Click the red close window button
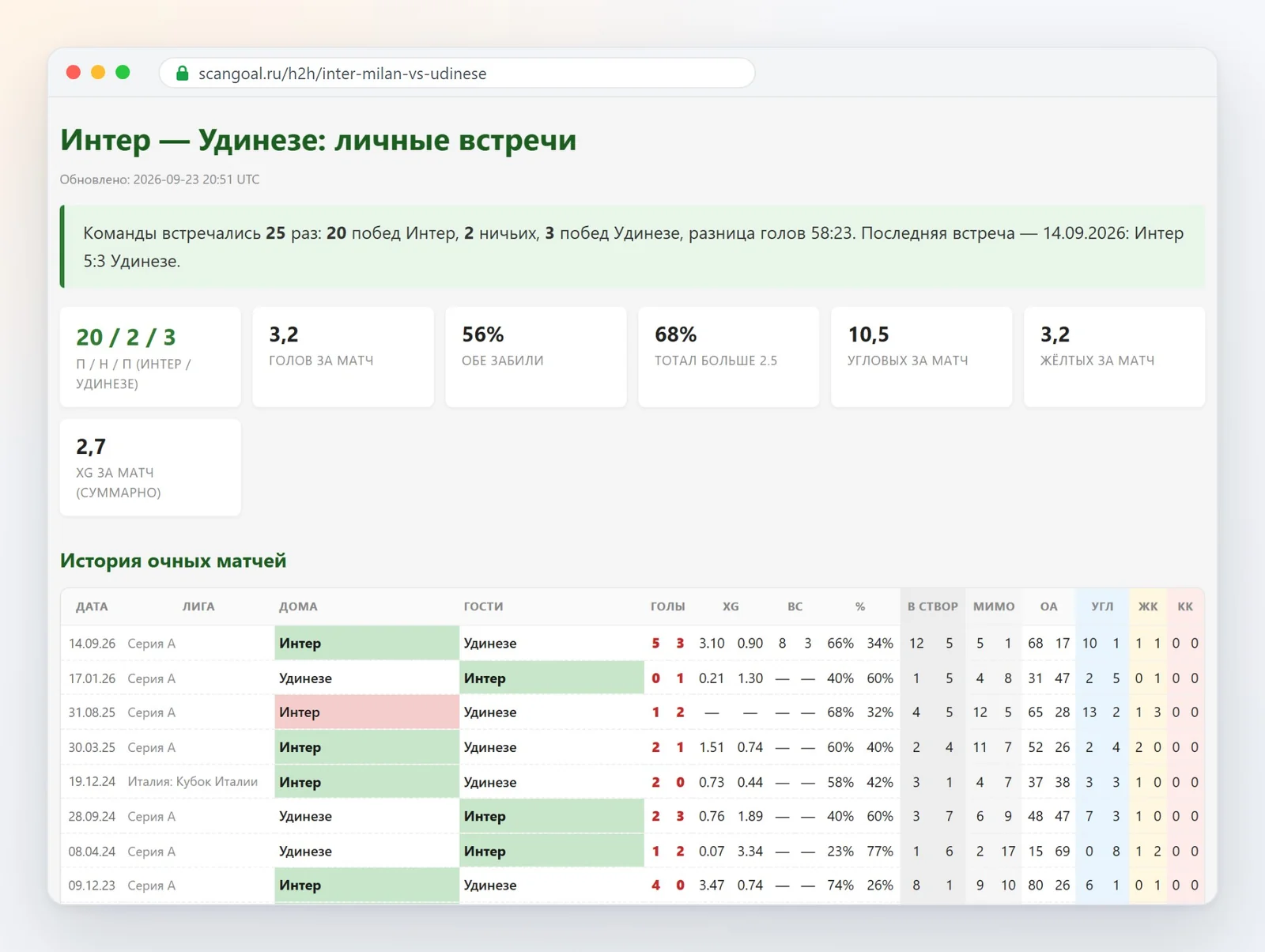The width and height of the screenshot is (1265, 952). tap(74, 73)
